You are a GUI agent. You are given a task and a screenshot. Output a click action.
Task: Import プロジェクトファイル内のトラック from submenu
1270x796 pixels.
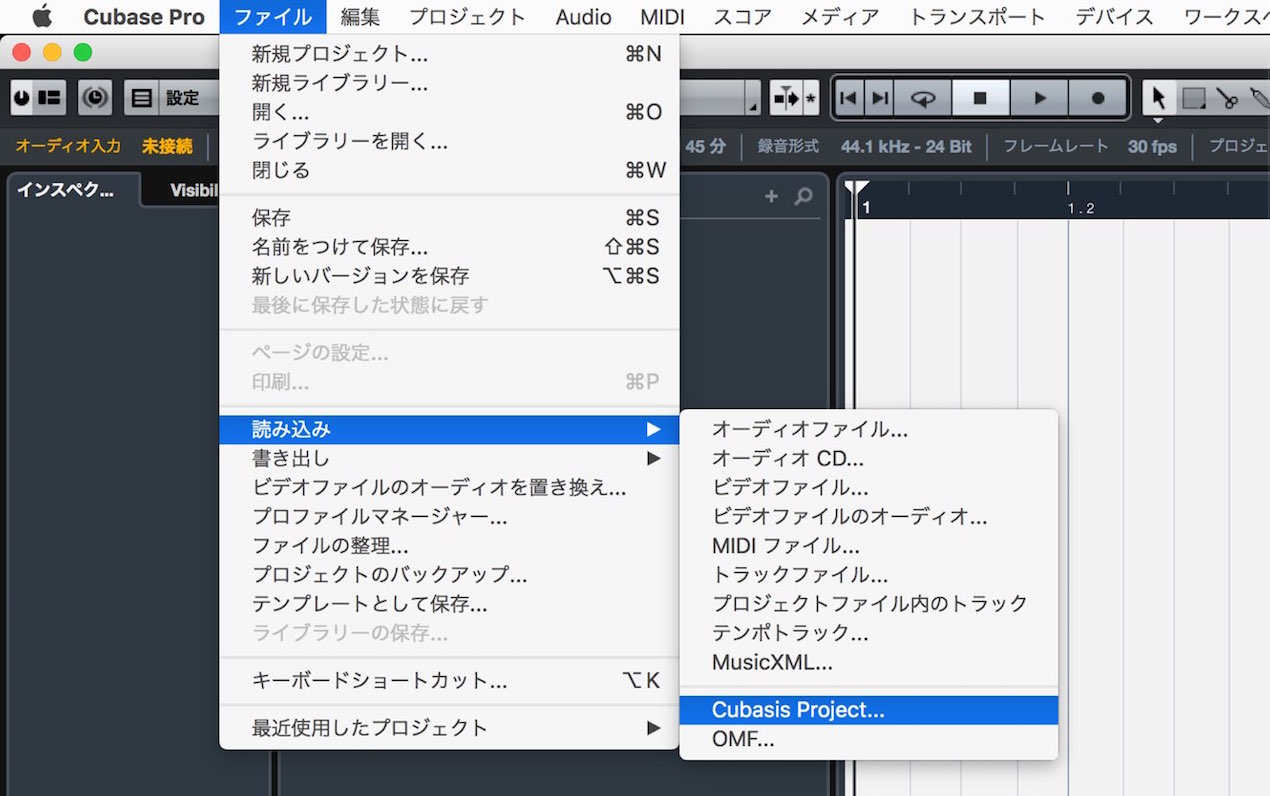(x=869, y=604)
